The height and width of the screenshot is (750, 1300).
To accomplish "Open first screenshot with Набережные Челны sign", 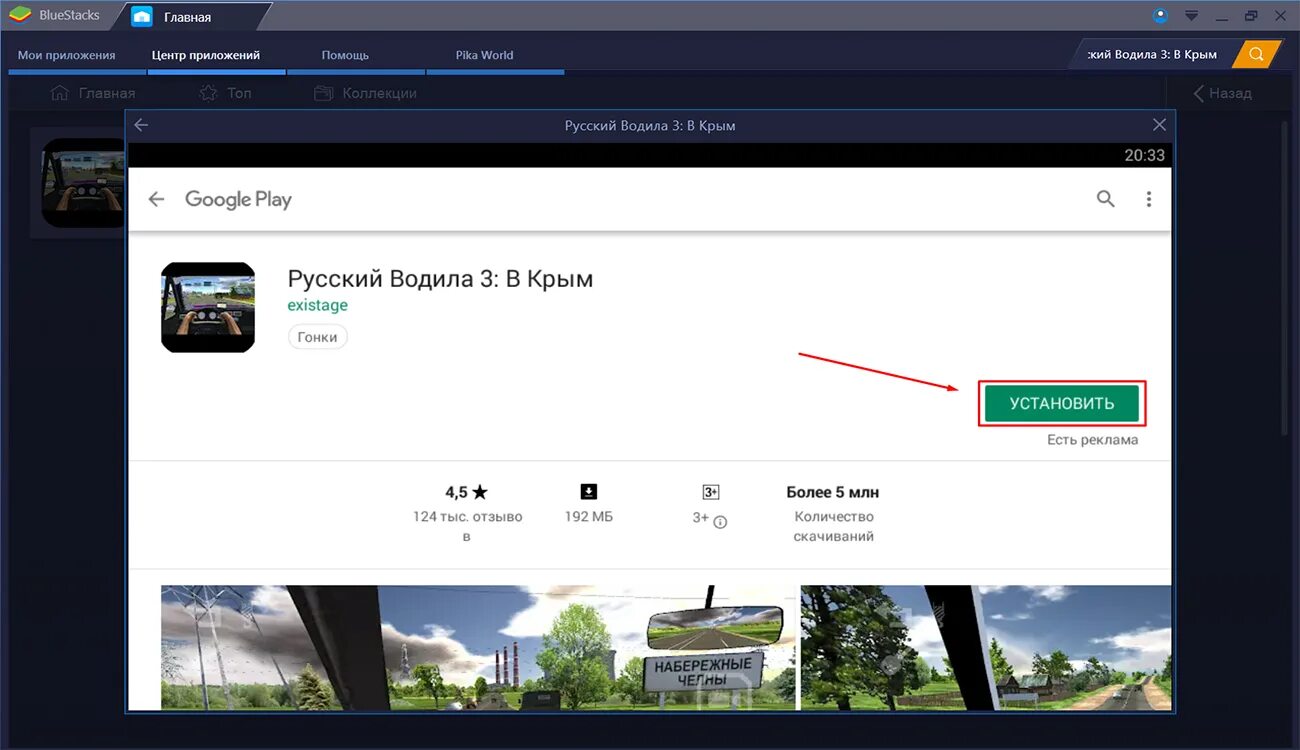I will click(x=478, y=647).
